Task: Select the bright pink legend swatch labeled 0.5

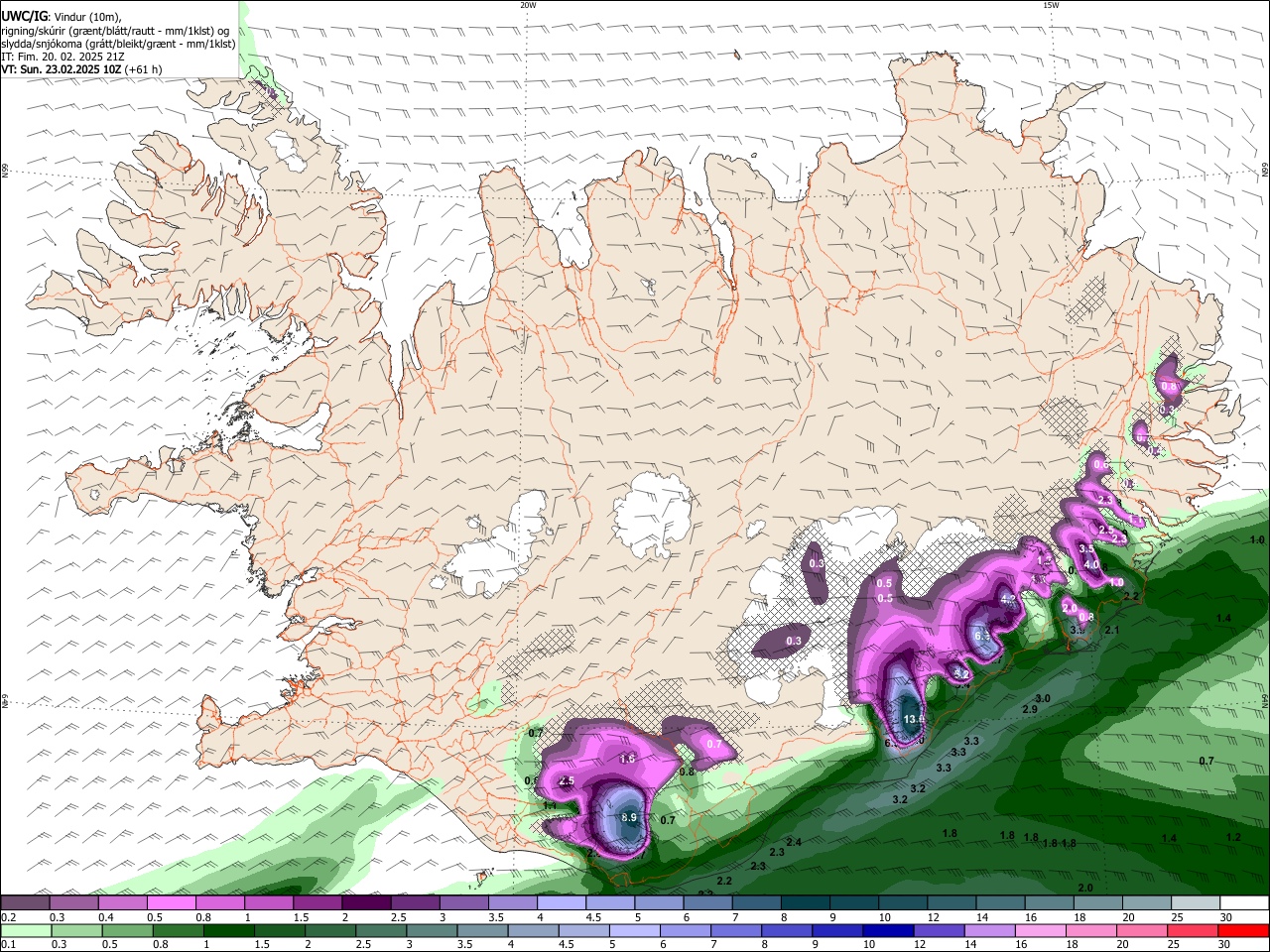Action: tap(171, 902)
